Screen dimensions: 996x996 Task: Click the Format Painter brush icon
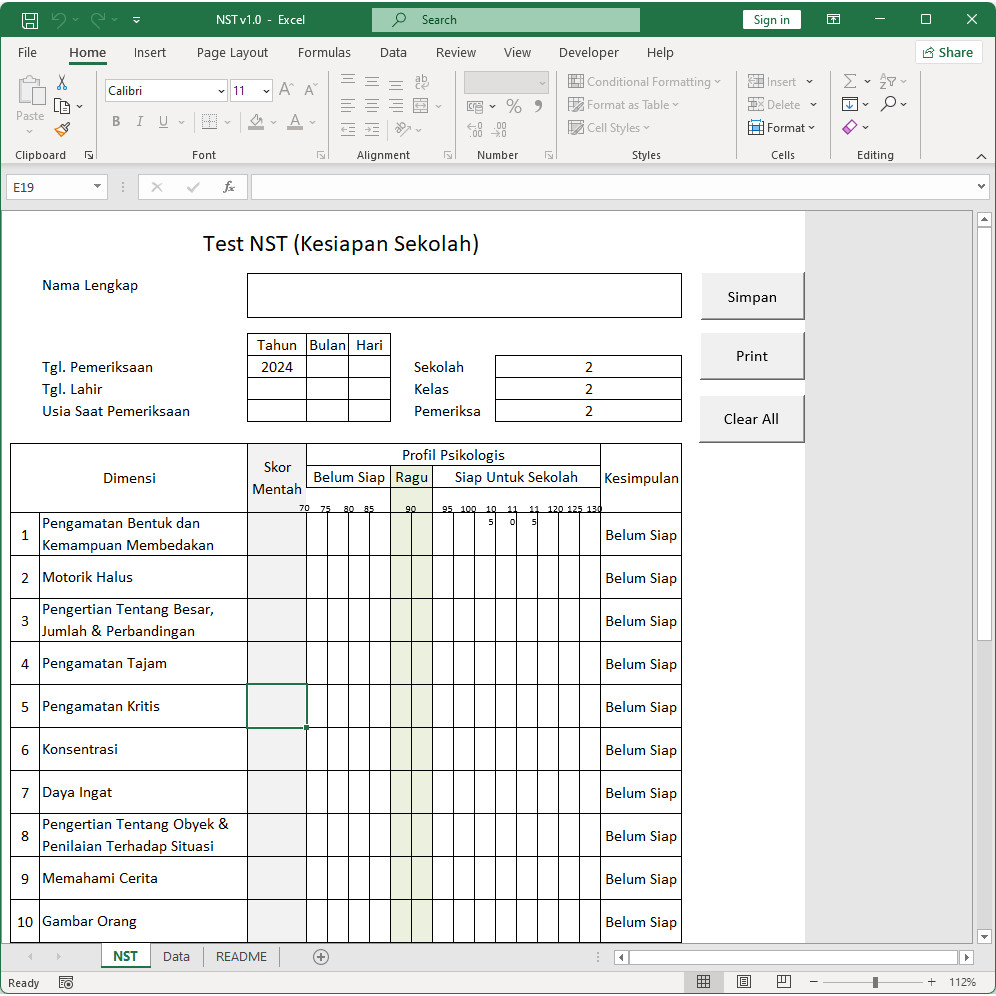pos(62,129)
